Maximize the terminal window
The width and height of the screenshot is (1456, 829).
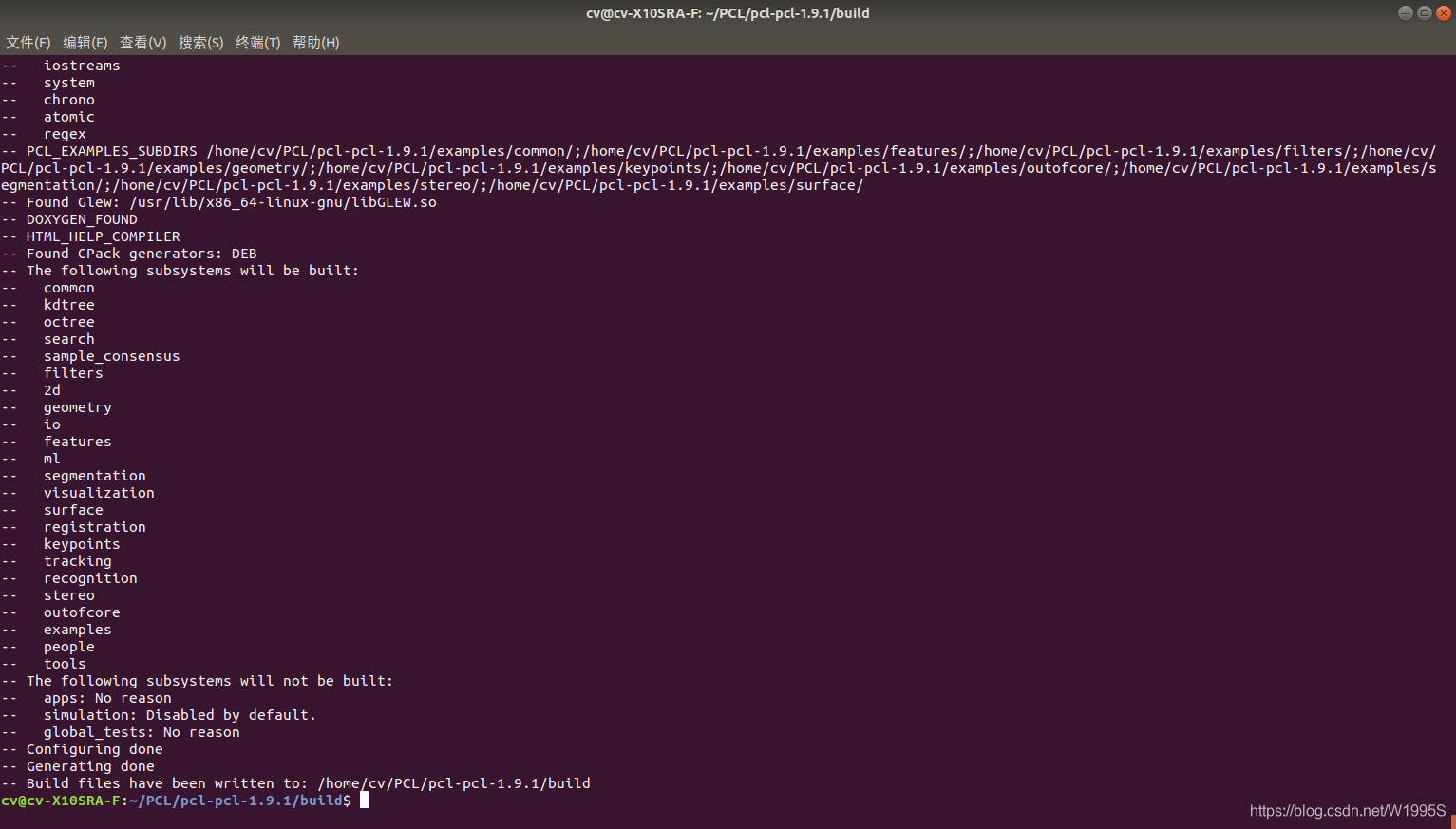pyautogui.click(x=1425, y=13)
